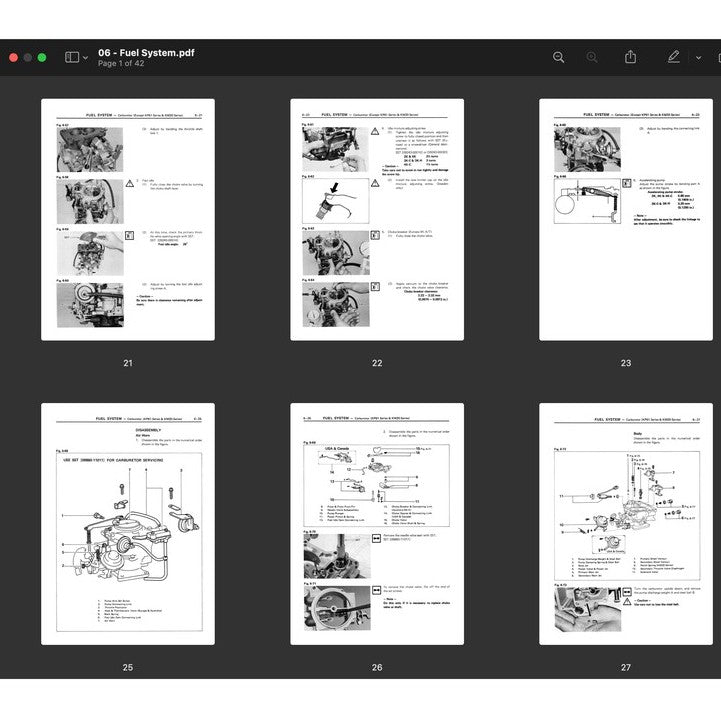Image resolution: width=721 pixels, height=721 pixels.
Task: Zoom in using the magnifier plus icon
Action: [592, 58]
